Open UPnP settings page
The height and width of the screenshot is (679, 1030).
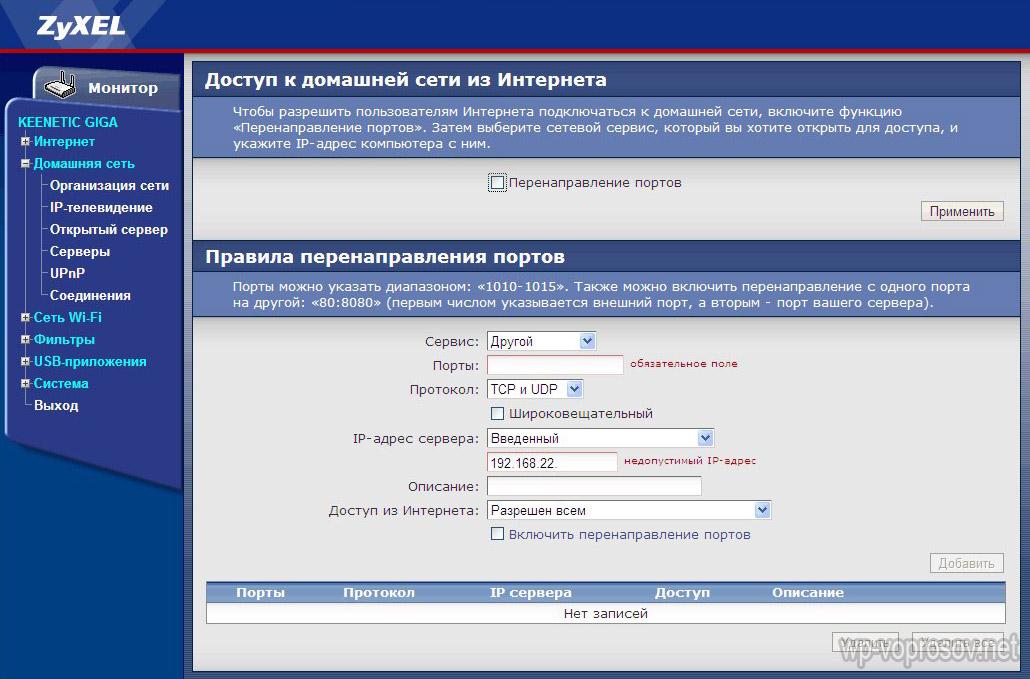(68, 273)
